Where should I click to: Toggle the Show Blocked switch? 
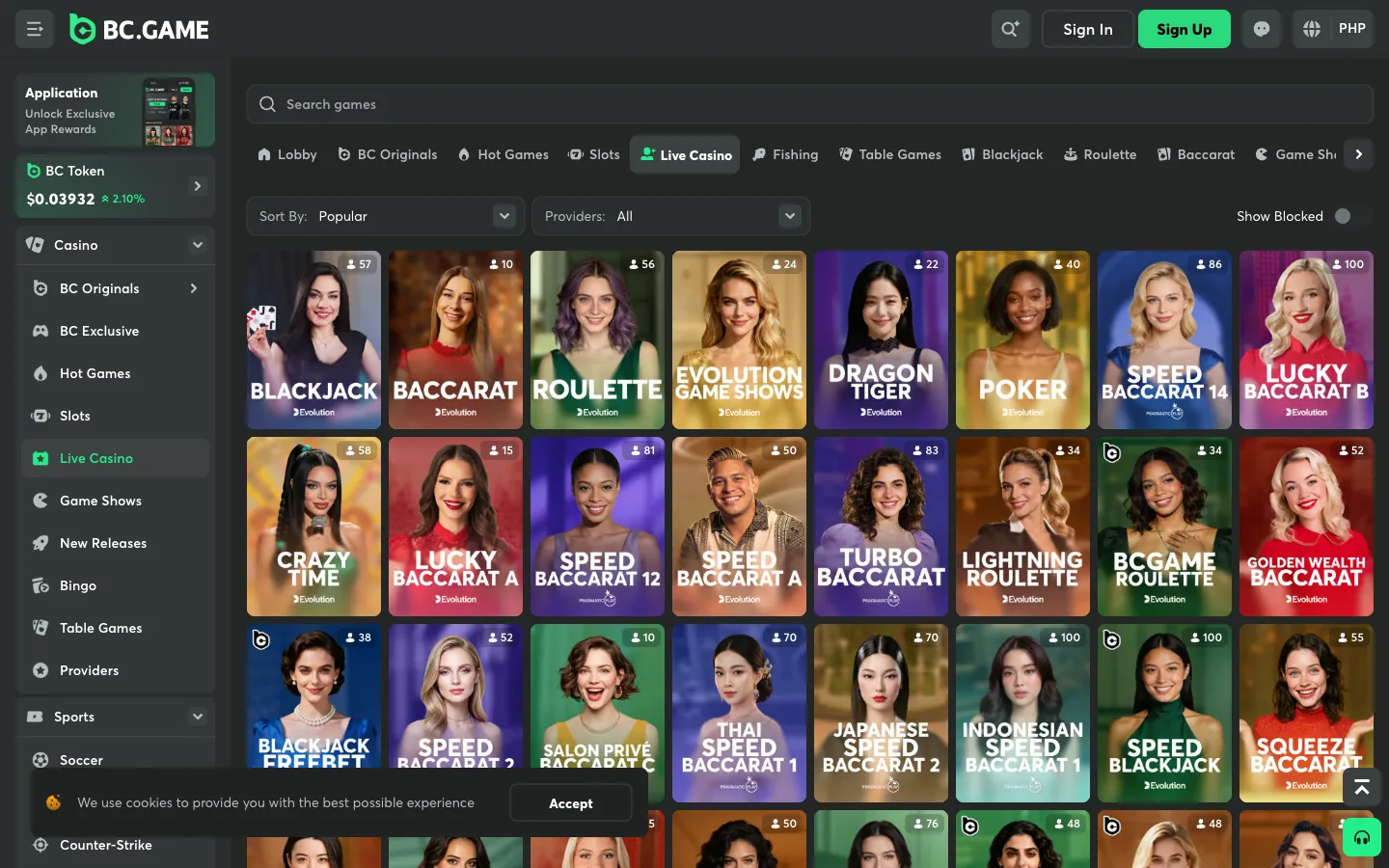click(1350, 216)
